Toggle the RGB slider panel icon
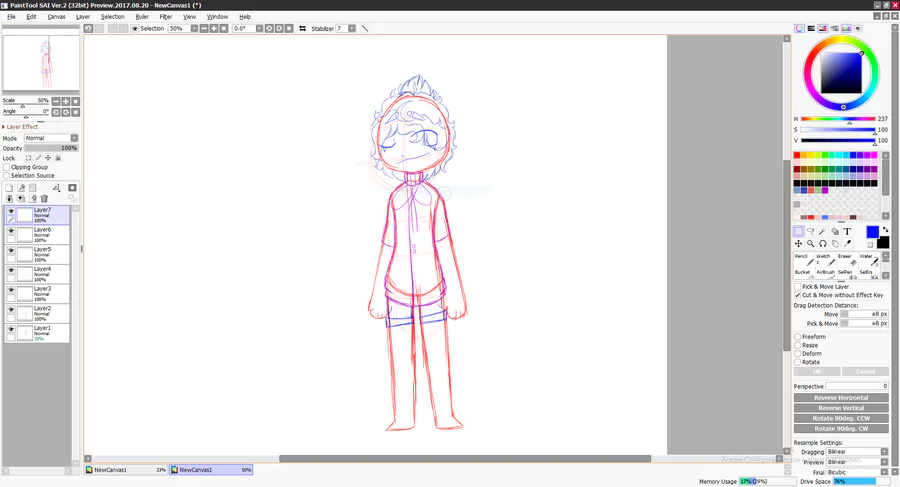This screenshot has width=900, height=487. coord(811,28)
